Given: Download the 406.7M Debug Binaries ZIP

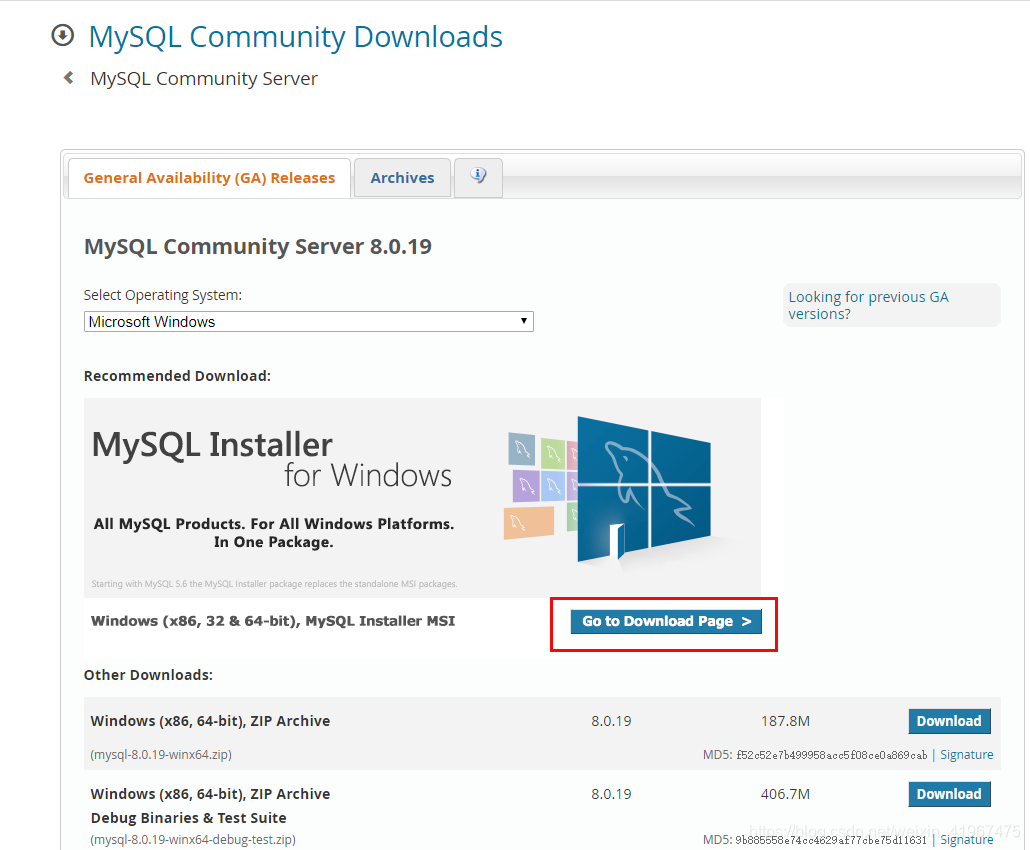Looking at the screenshot, I should 949,794.
